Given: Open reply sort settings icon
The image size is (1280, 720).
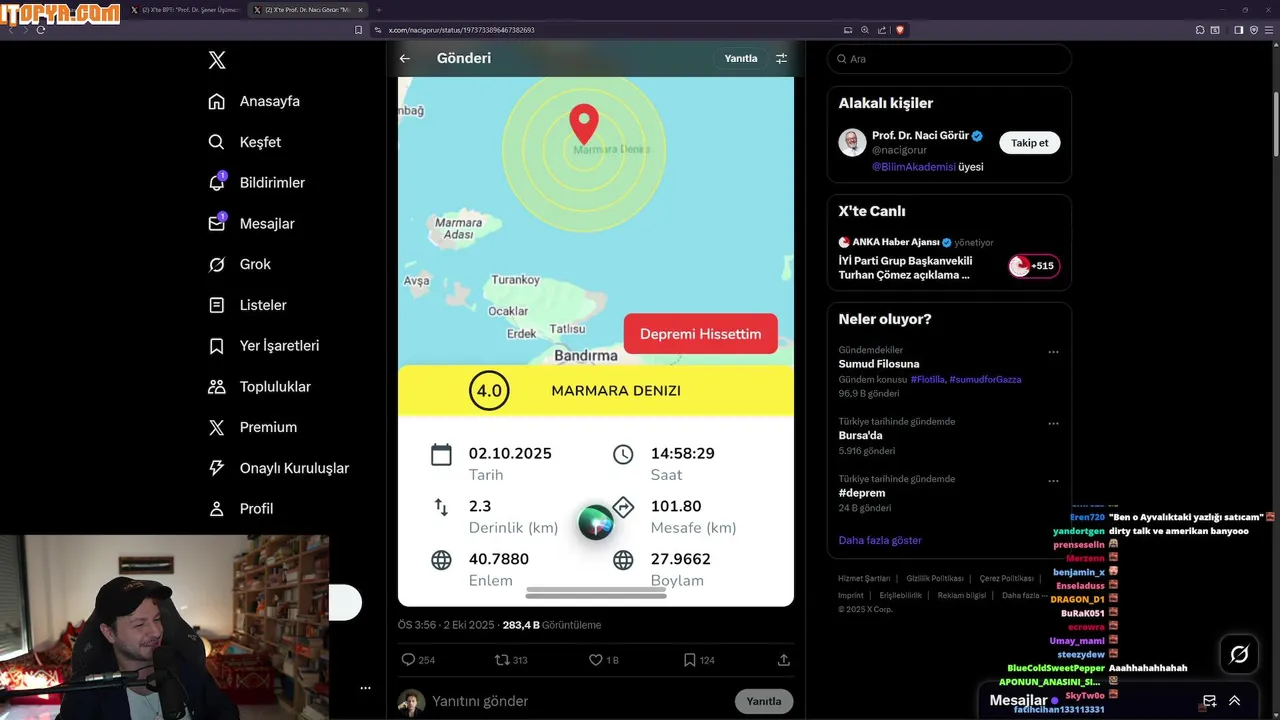Looking at the screenshot, I should [x=782, y=58].
